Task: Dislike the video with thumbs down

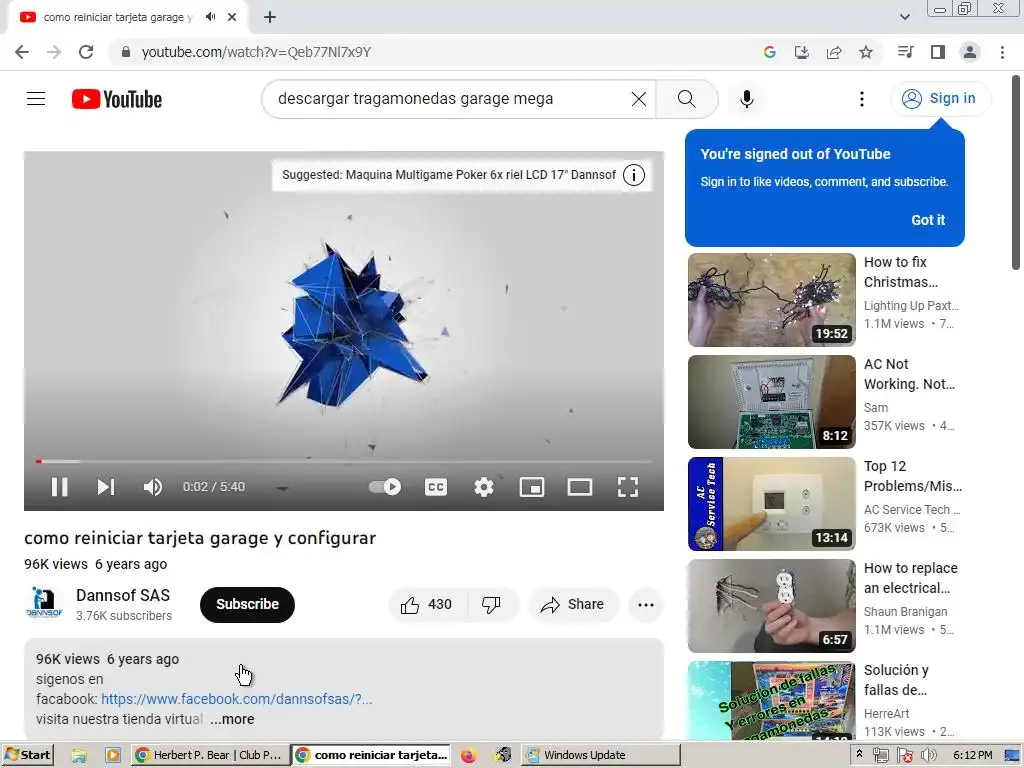Action: coord(492,605)
